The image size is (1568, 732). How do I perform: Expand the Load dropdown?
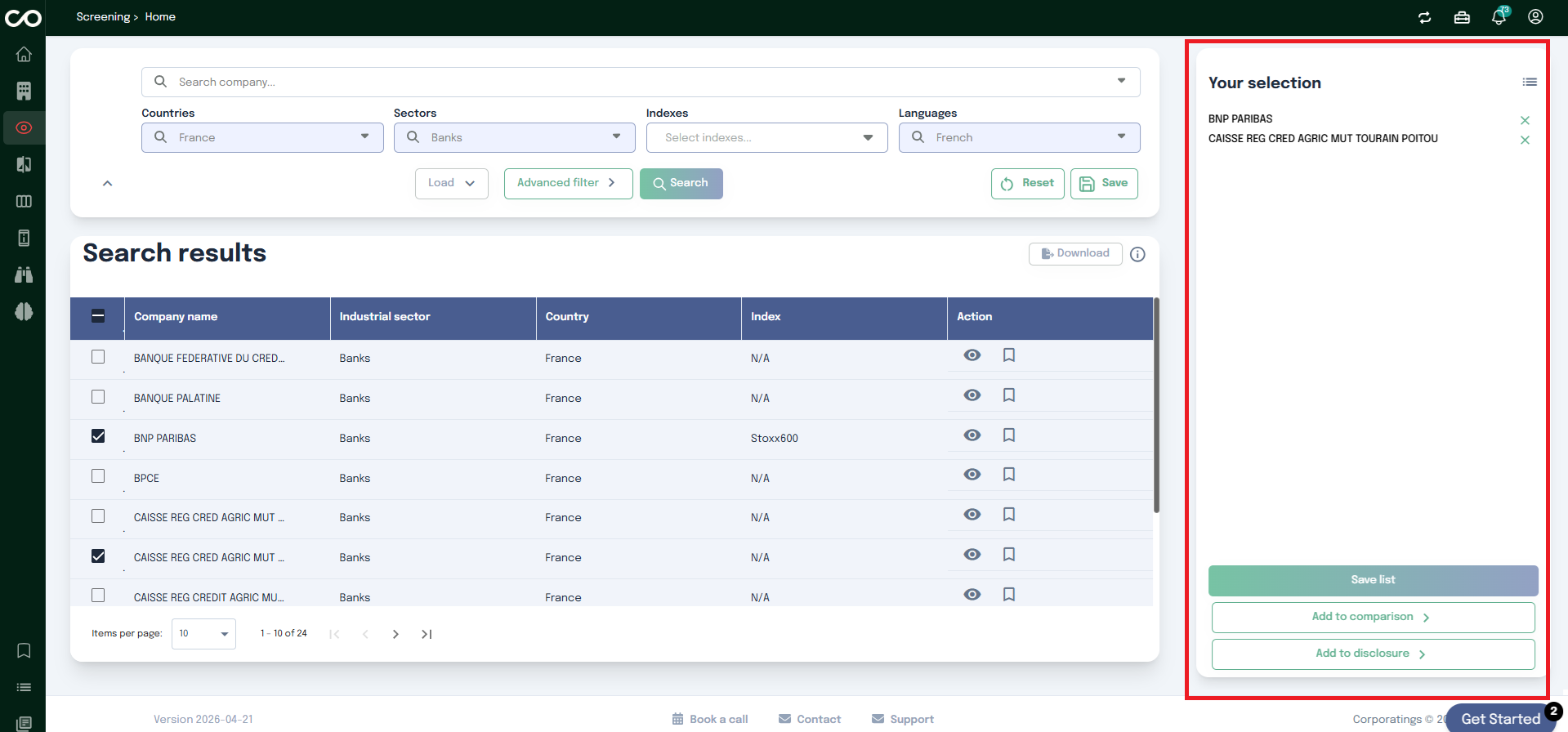point(452,183)
